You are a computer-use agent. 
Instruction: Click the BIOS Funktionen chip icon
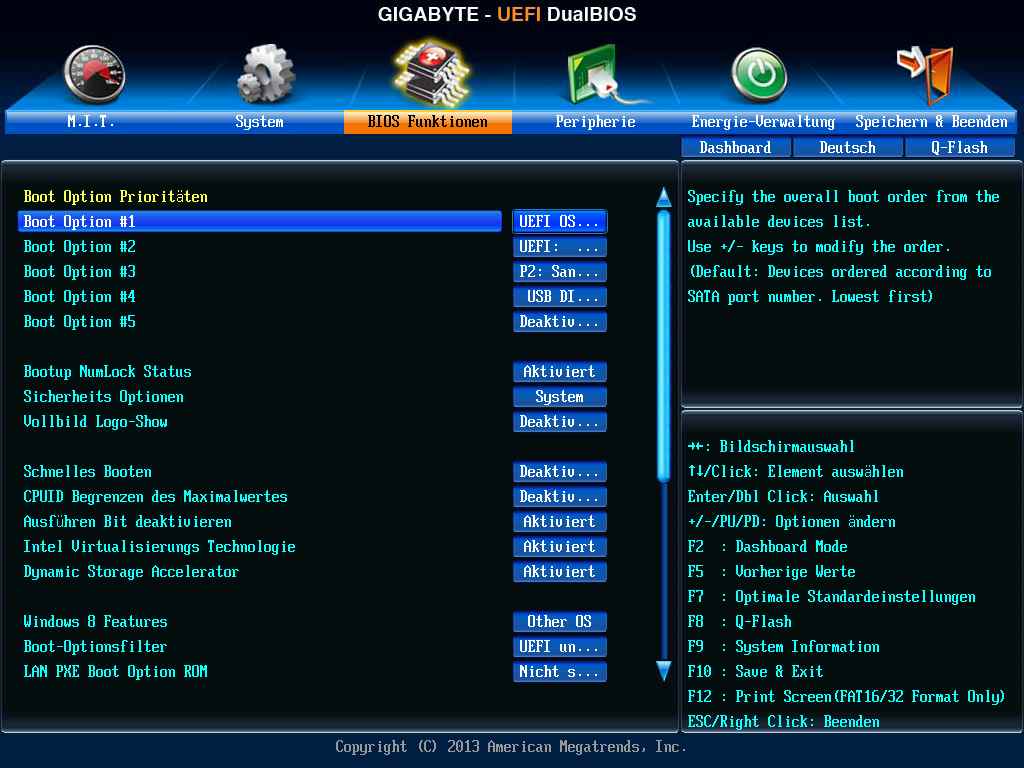point(432,72)
